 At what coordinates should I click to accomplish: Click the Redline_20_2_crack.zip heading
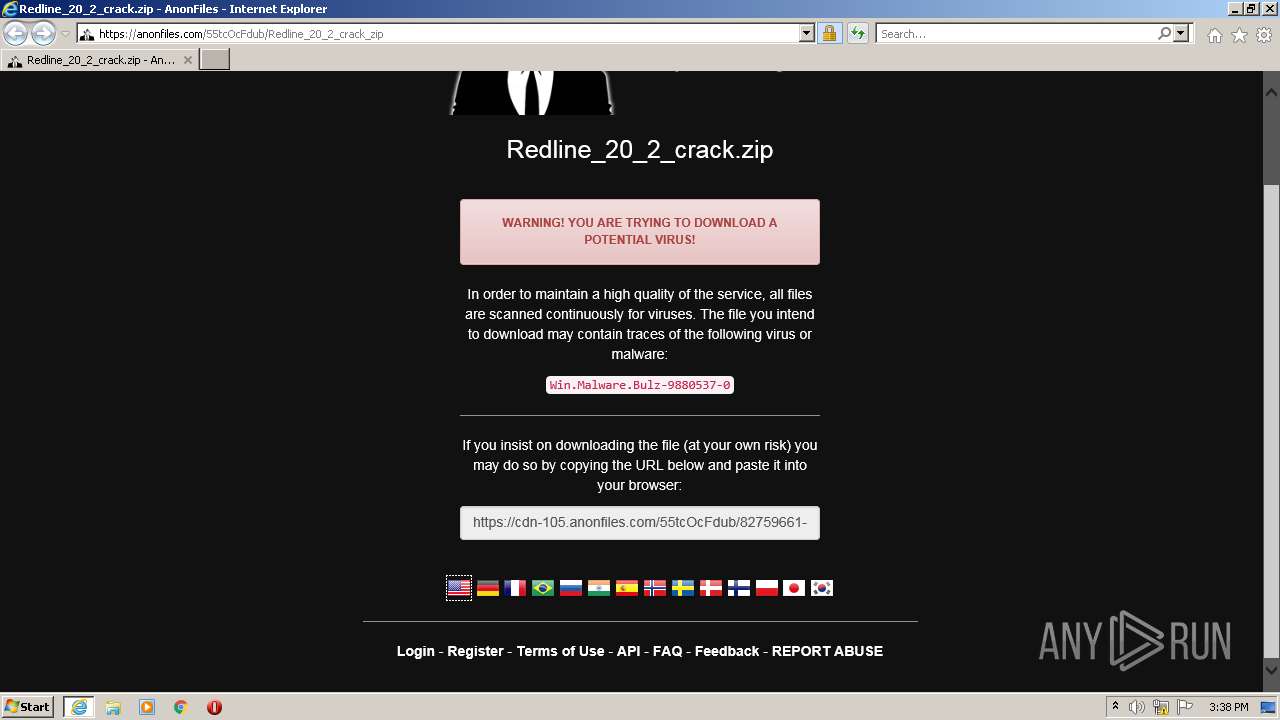click(640, 149)
